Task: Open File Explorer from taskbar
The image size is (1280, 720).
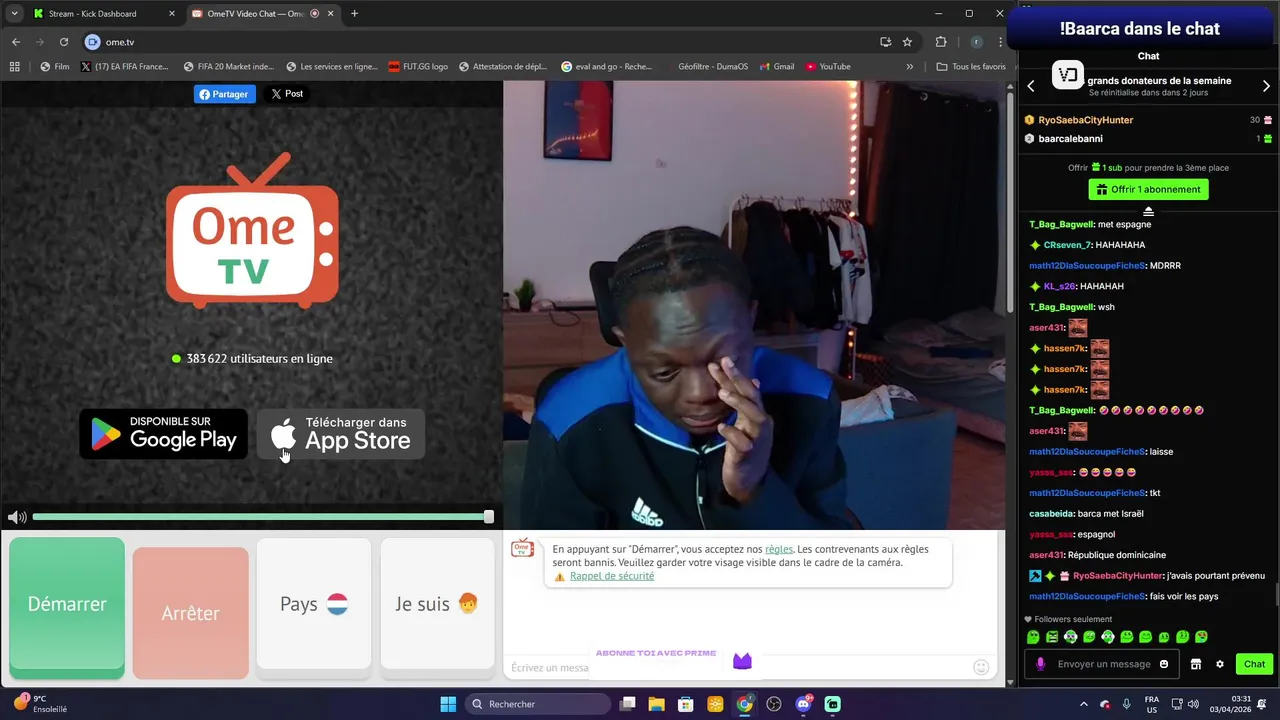Action: coord(656,704)
